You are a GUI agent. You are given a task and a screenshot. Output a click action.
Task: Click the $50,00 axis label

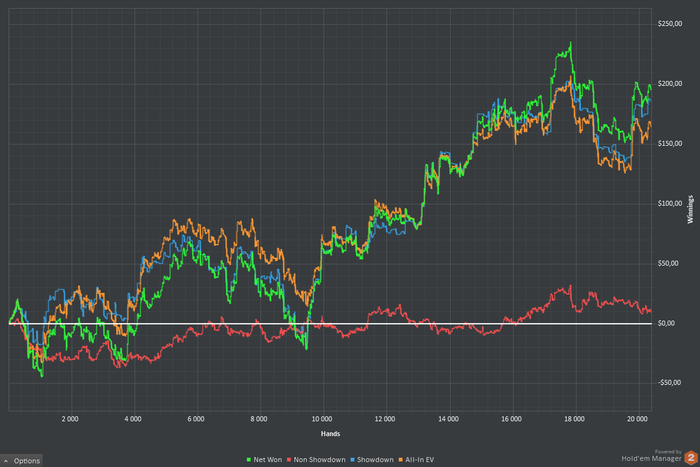(668, 263)
